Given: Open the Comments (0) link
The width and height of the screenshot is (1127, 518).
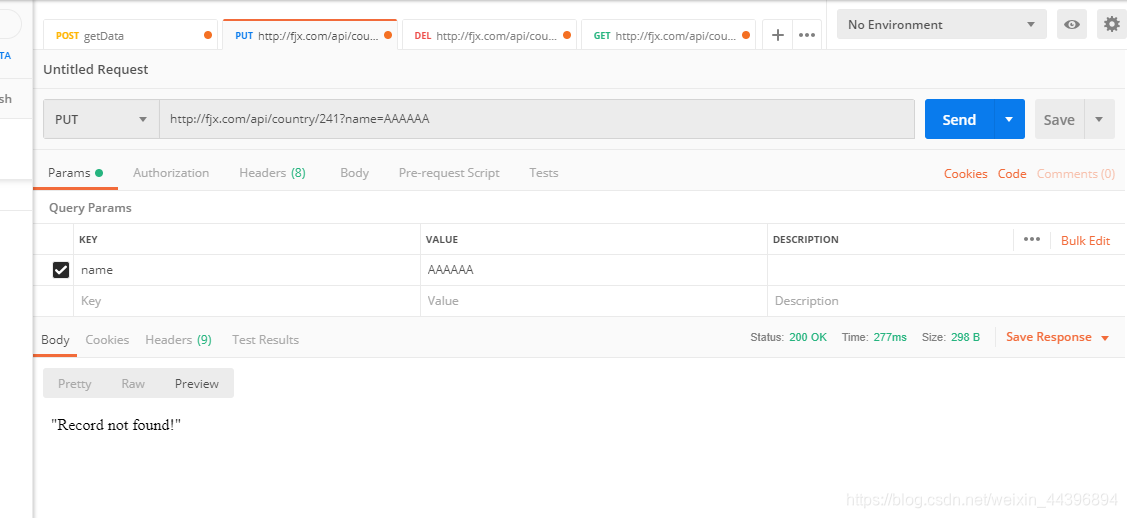Looking at the screenshot, I should 1075,173.
